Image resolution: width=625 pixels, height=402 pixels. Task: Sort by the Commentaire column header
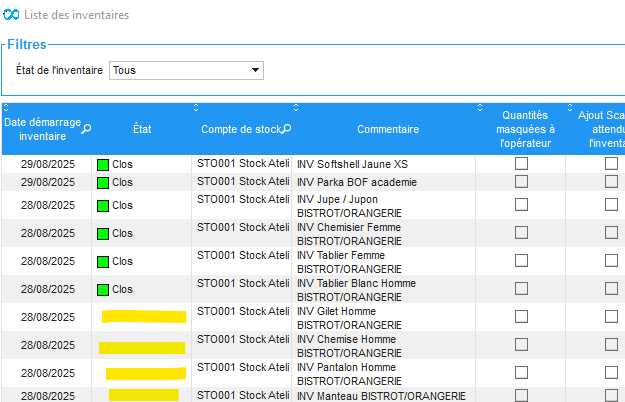(387, 129)
